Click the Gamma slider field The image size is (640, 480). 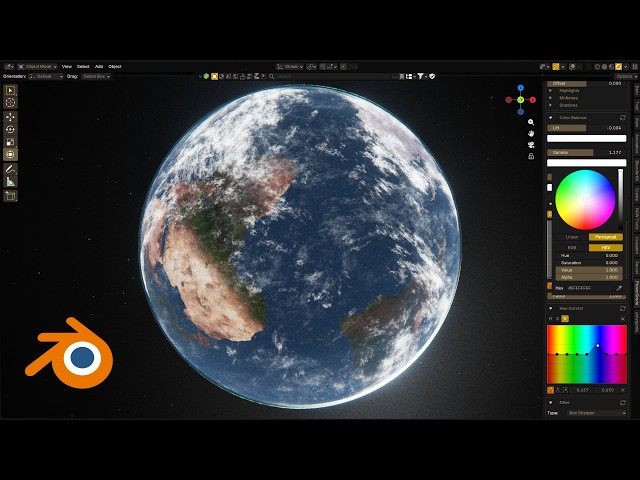[x=587, y=153]
